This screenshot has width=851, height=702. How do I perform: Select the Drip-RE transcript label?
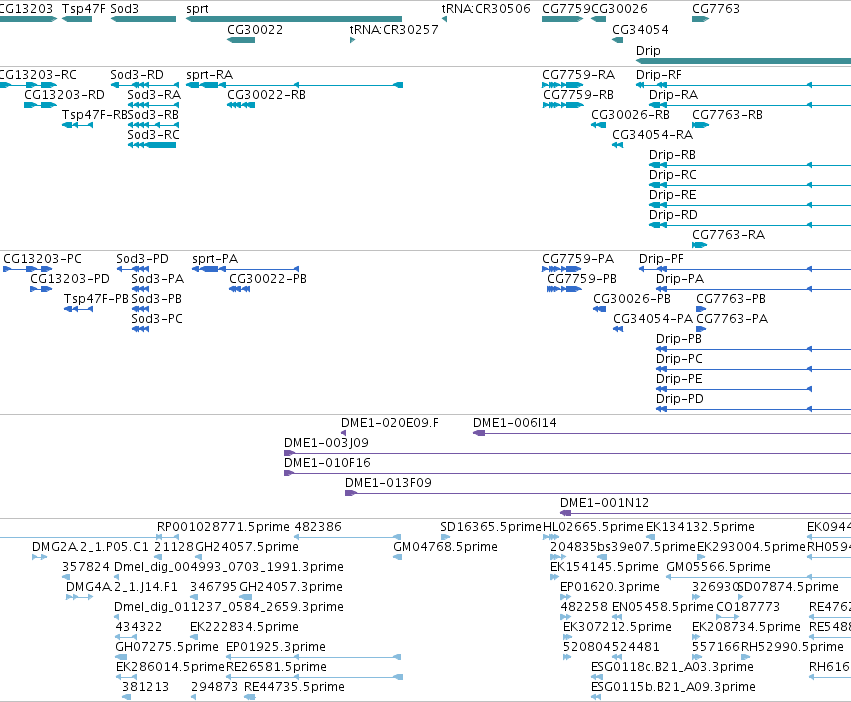(672, 194)
